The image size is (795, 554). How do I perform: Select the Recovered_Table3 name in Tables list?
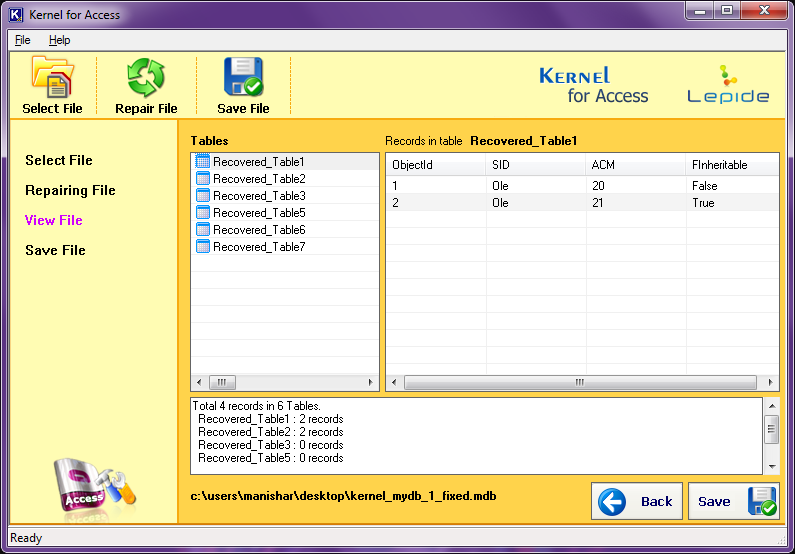point(259,196)
